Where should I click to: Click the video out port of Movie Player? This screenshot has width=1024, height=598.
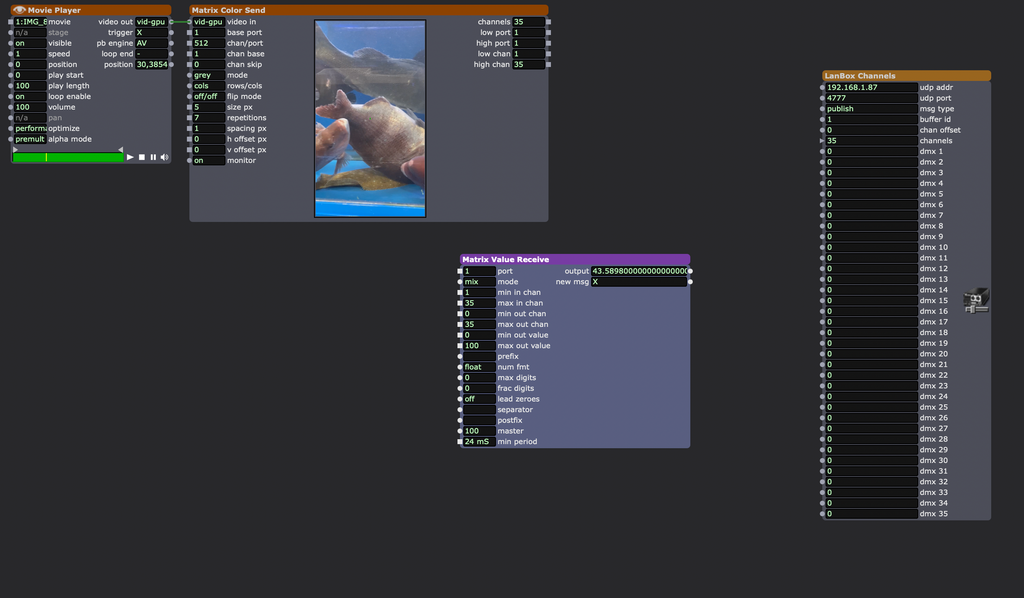(171, 21)
